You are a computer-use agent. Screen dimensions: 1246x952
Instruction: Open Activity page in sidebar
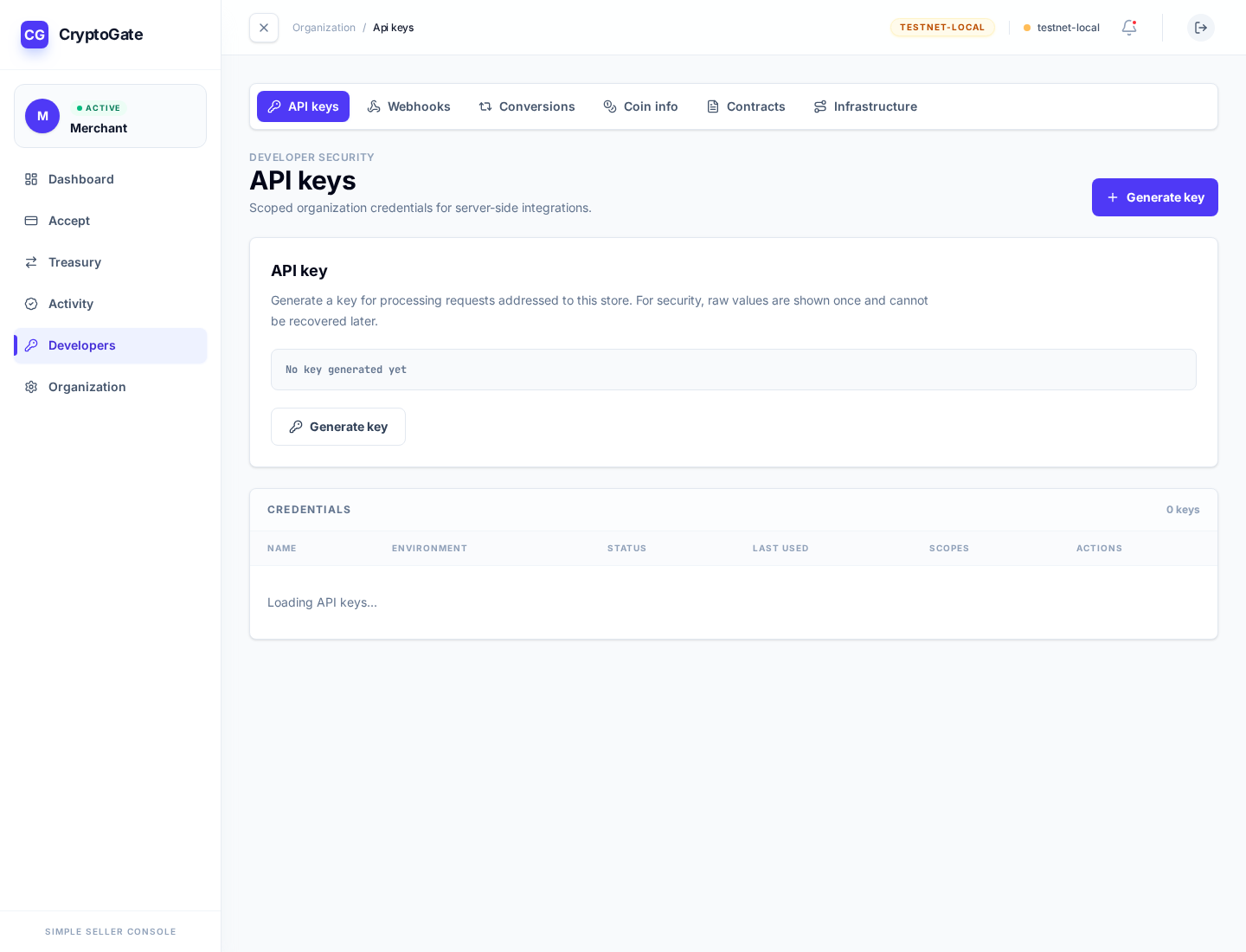pyautogui.click(x=110, y=304)
